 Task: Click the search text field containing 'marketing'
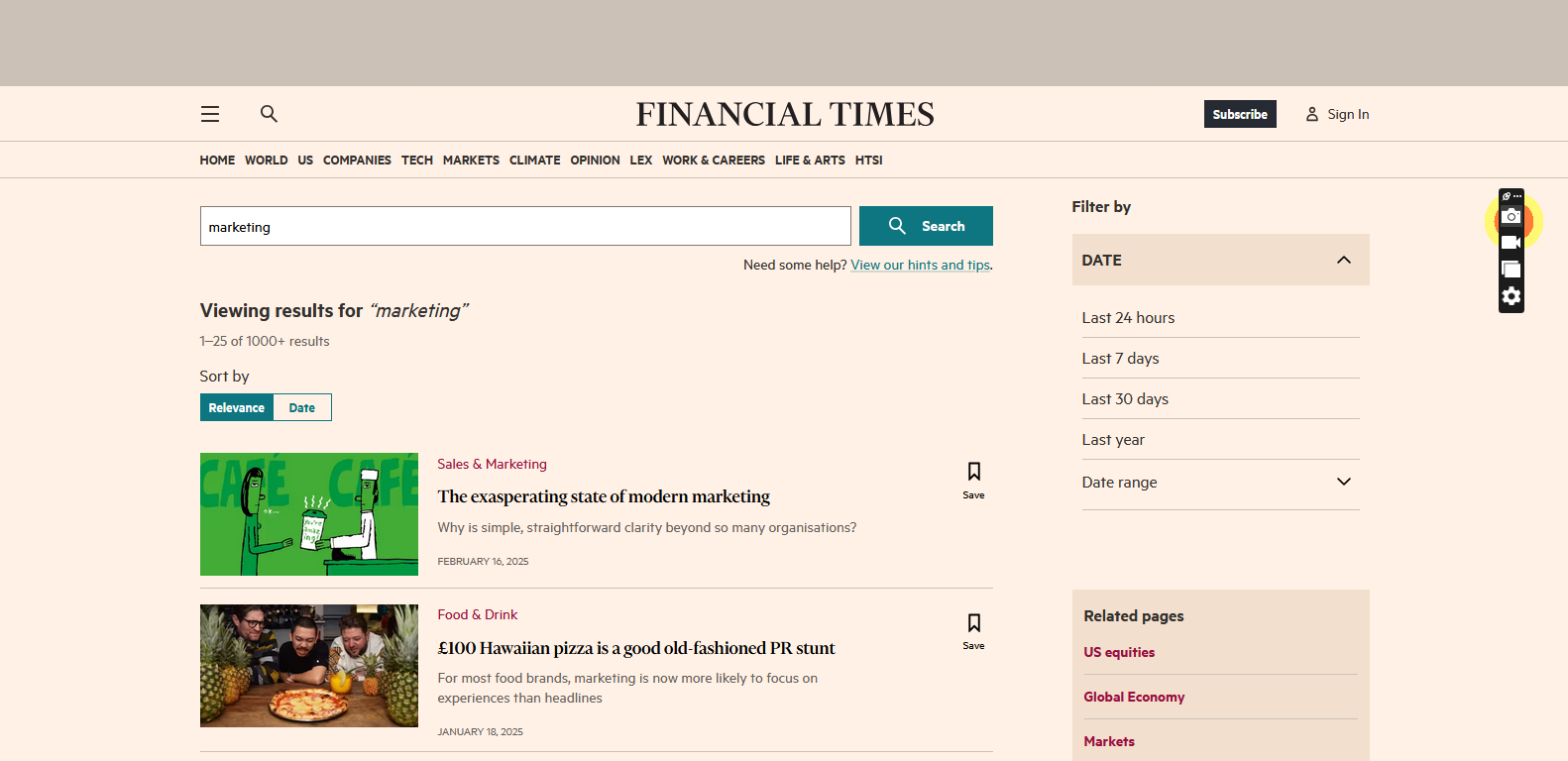pos(525,226)
